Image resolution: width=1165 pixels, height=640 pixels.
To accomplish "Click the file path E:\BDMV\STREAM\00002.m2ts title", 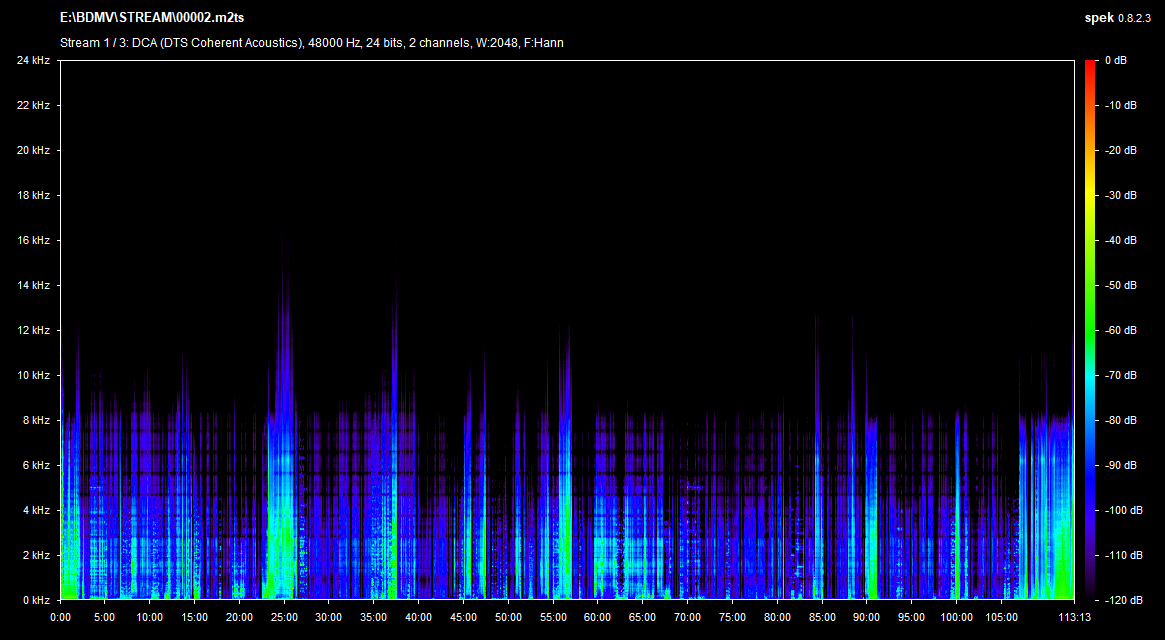I will click(x=152, y=18).
